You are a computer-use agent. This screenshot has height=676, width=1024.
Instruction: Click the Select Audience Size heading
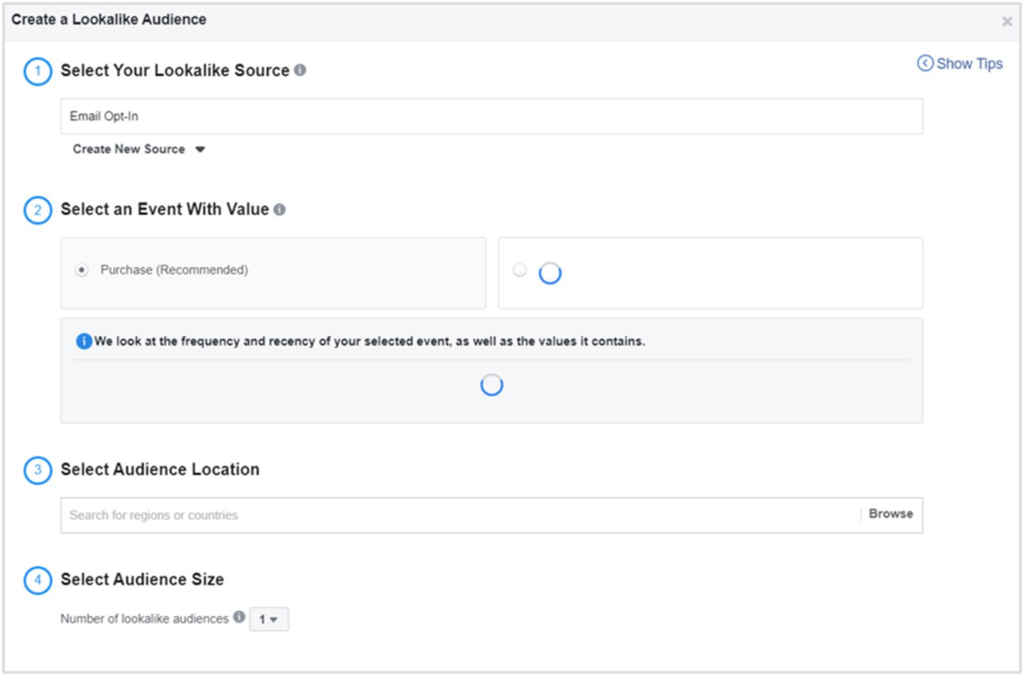click(142, 579)
